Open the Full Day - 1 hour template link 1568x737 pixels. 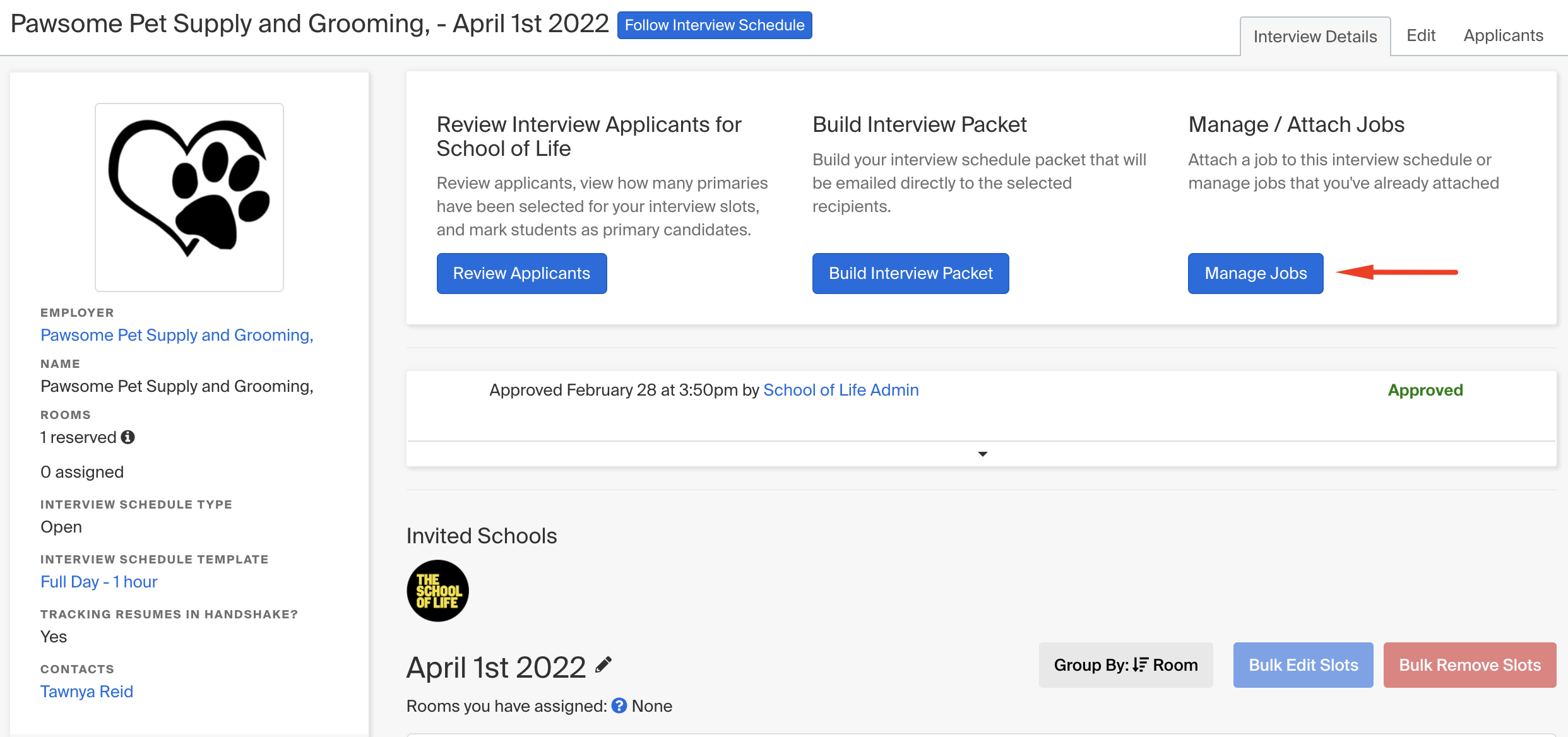click(x=99, y=582)
